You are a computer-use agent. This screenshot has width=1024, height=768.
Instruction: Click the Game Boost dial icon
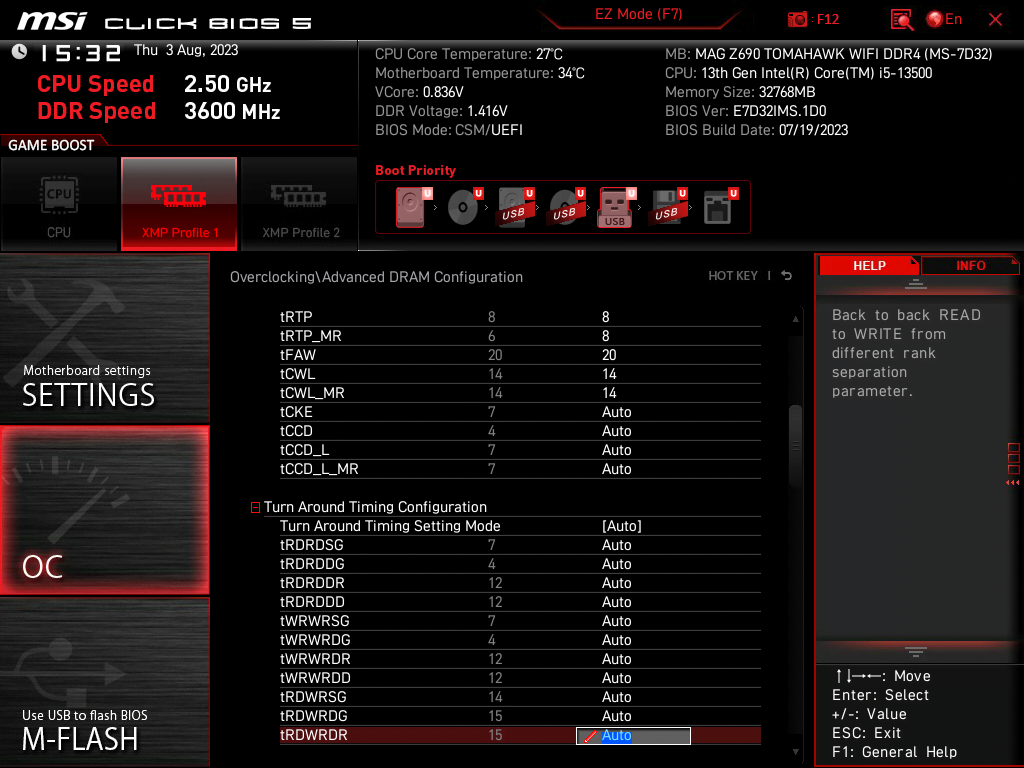47,143
